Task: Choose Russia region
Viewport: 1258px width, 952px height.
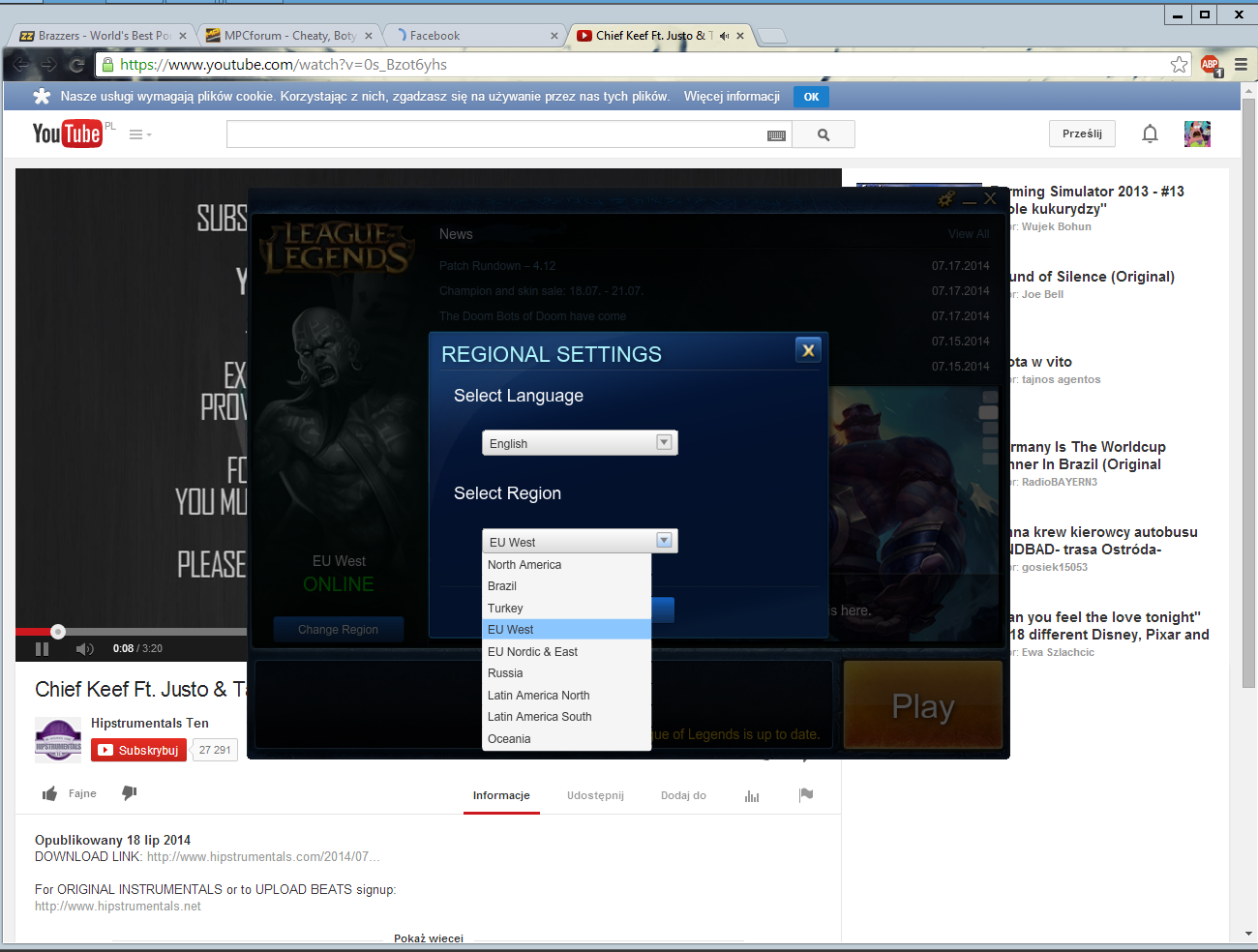Action: pos(567,673)
